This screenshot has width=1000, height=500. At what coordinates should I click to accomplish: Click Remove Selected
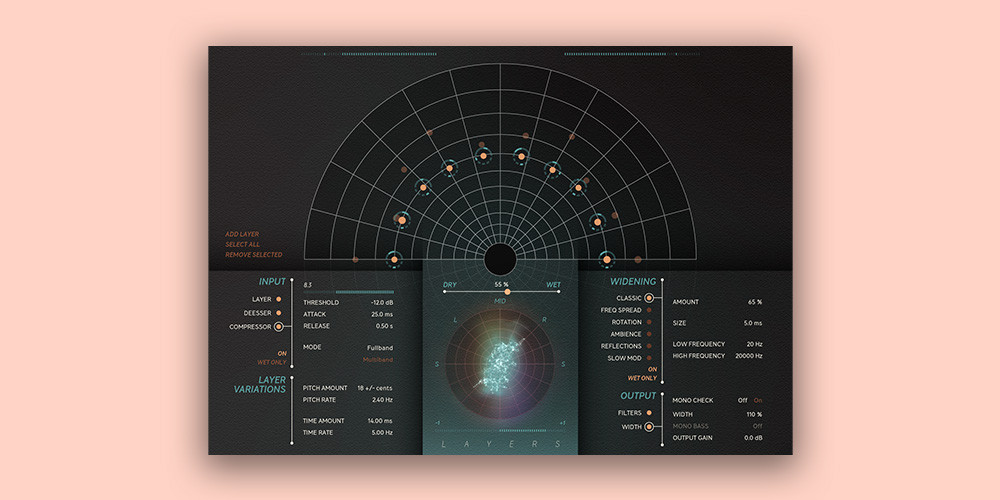point(253,255)
